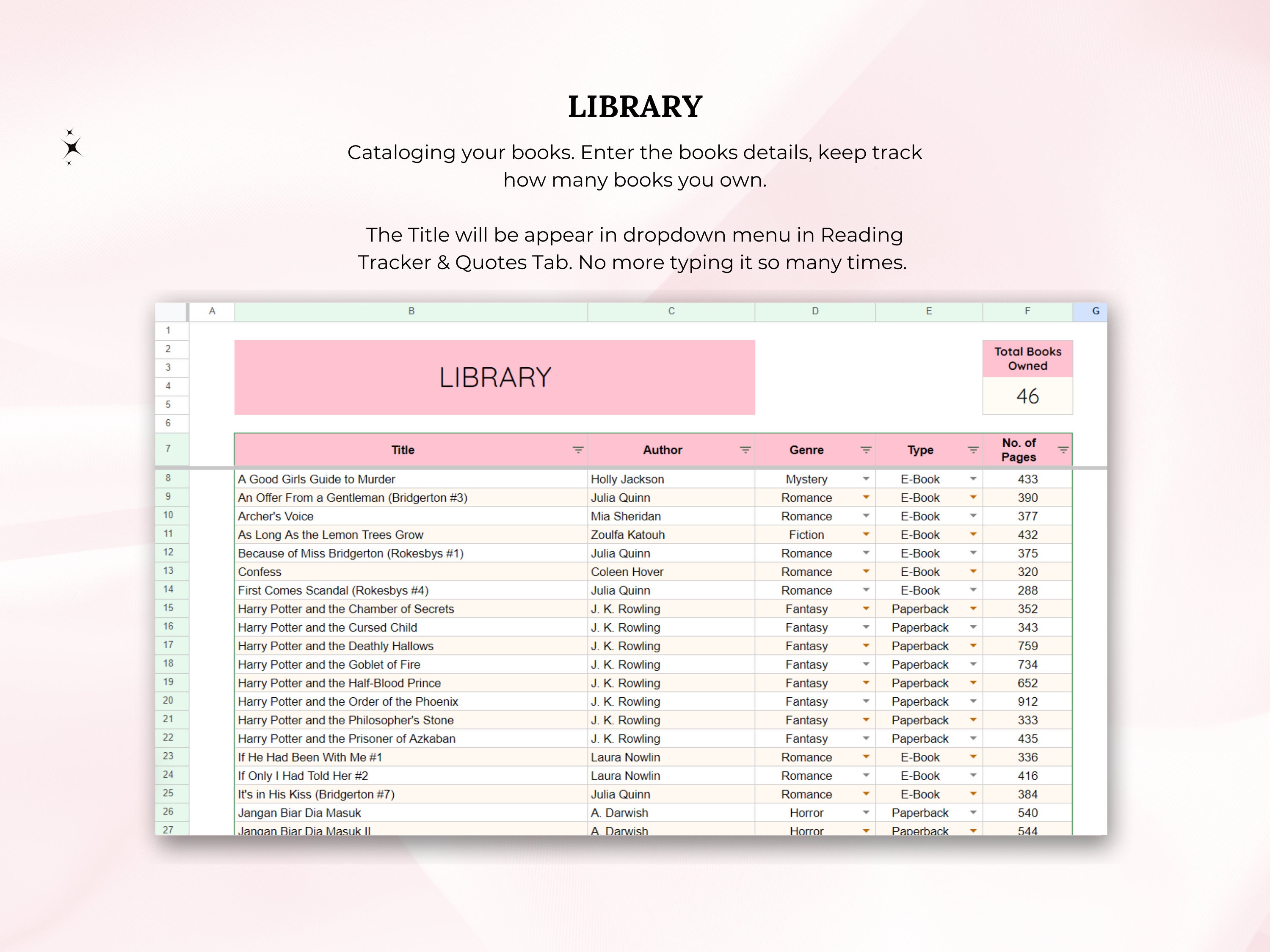Expand Genre dropdown for First Comes Scandal

click(x=866, y=590)
